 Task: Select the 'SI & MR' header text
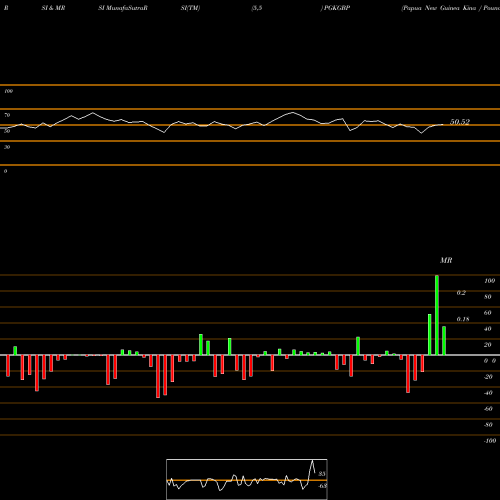[53, 8]
